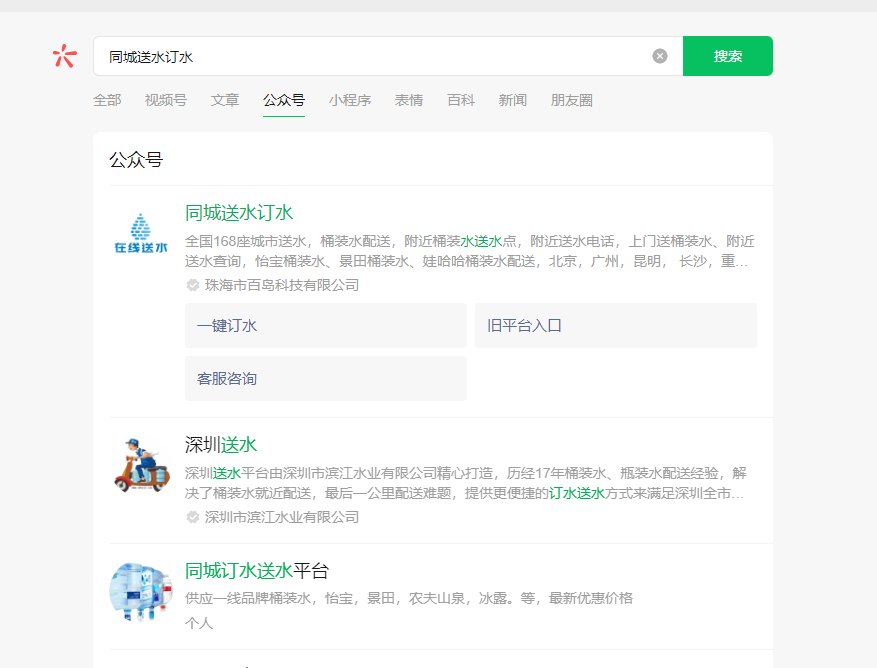Click the description starting 深圳送水平台由深圳市滨江水业

(466, 483)
